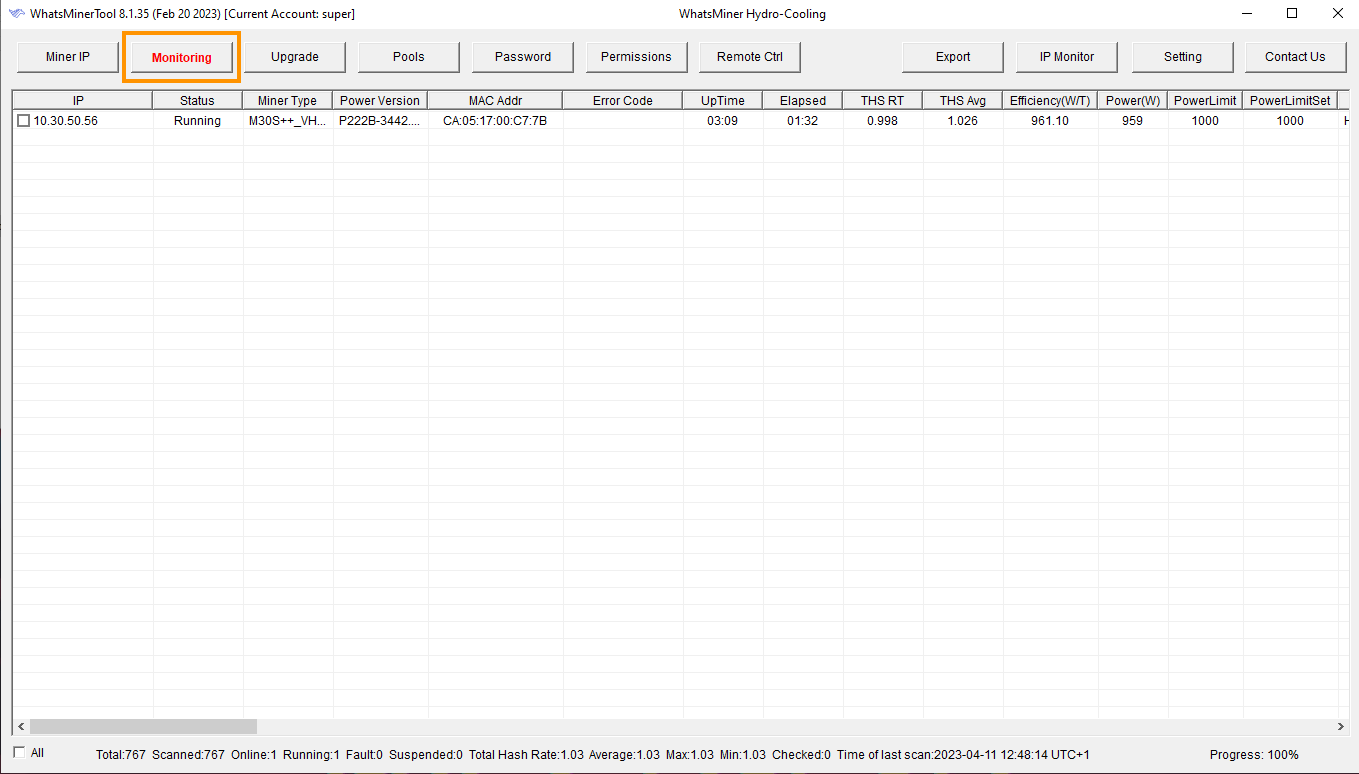Select MAC address CA:05:17:00:C7:7B

(495, 121)
